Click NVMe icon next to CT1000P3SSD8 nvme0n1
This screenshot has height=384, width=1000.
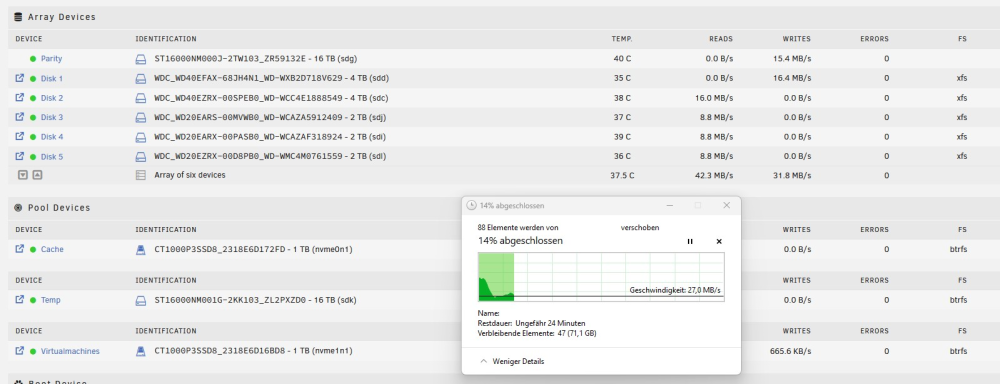(141, 249)
